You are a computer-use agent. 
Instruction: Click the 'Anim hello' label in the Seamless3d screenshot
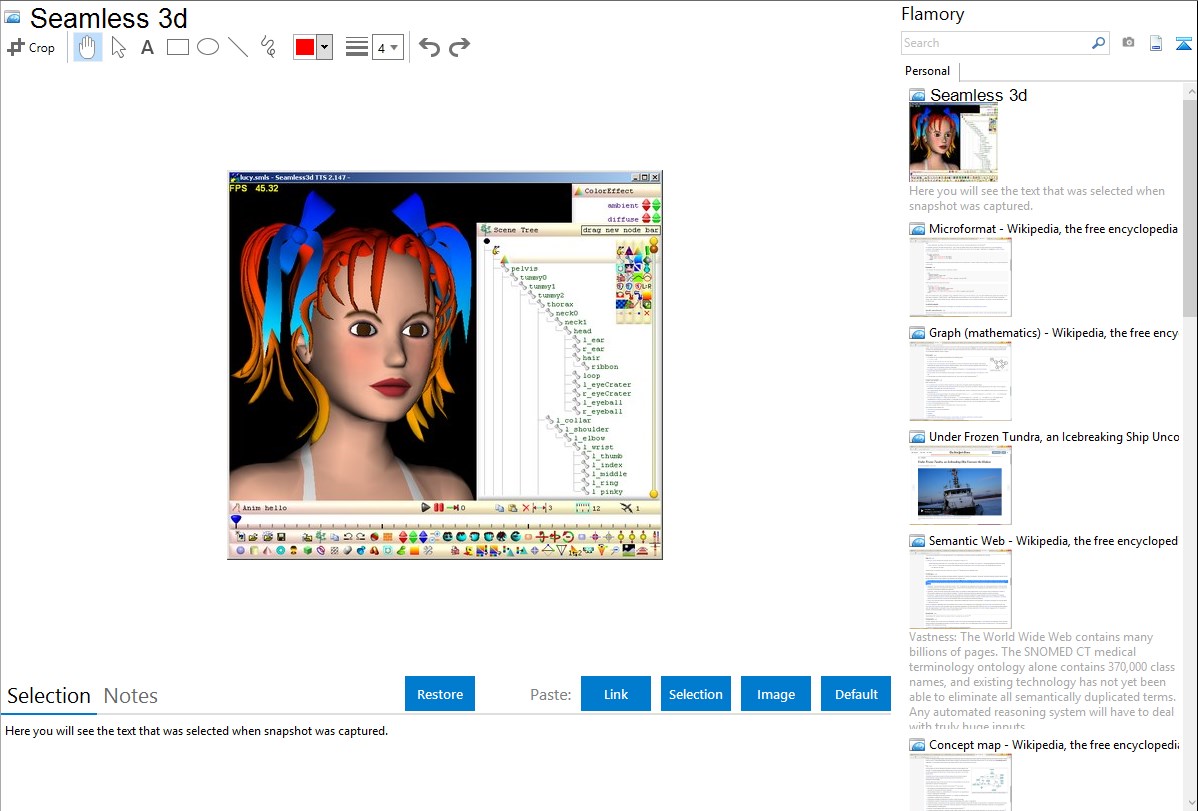pos(264,508)
